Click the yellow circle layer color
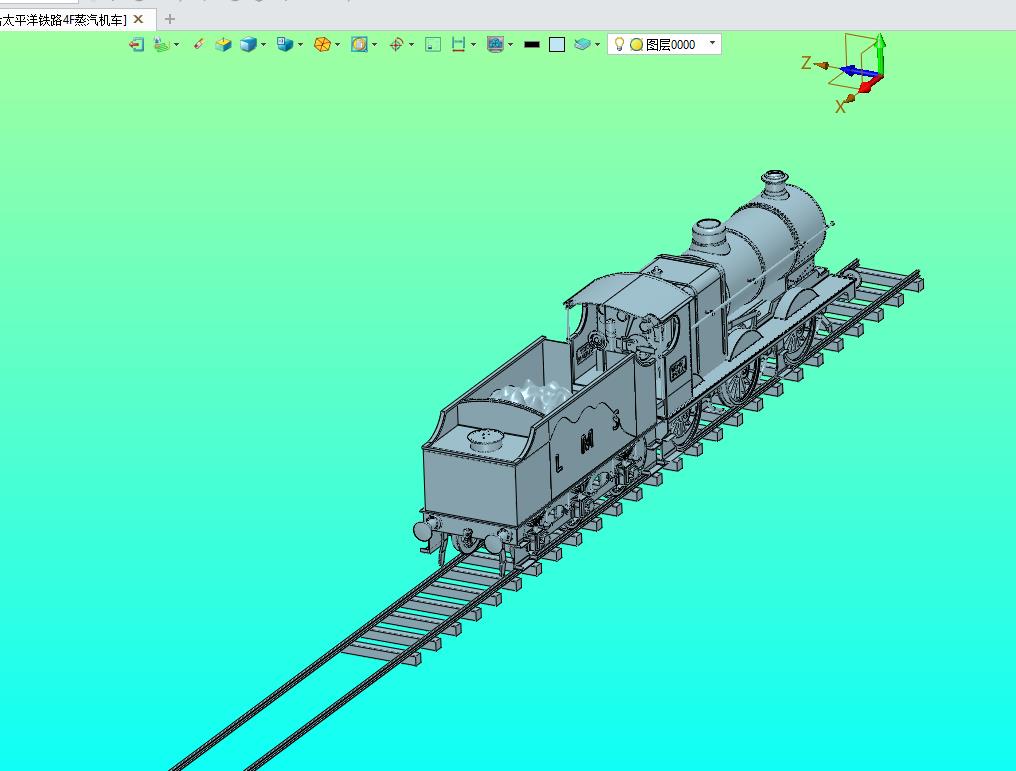This screenshot has width=1016, height=771. click(636, 44)
